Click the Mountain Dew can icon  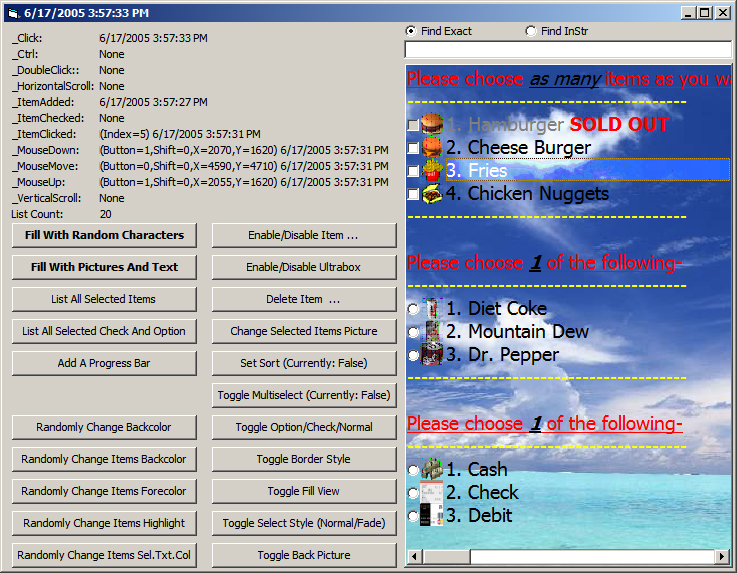[432, 332]
